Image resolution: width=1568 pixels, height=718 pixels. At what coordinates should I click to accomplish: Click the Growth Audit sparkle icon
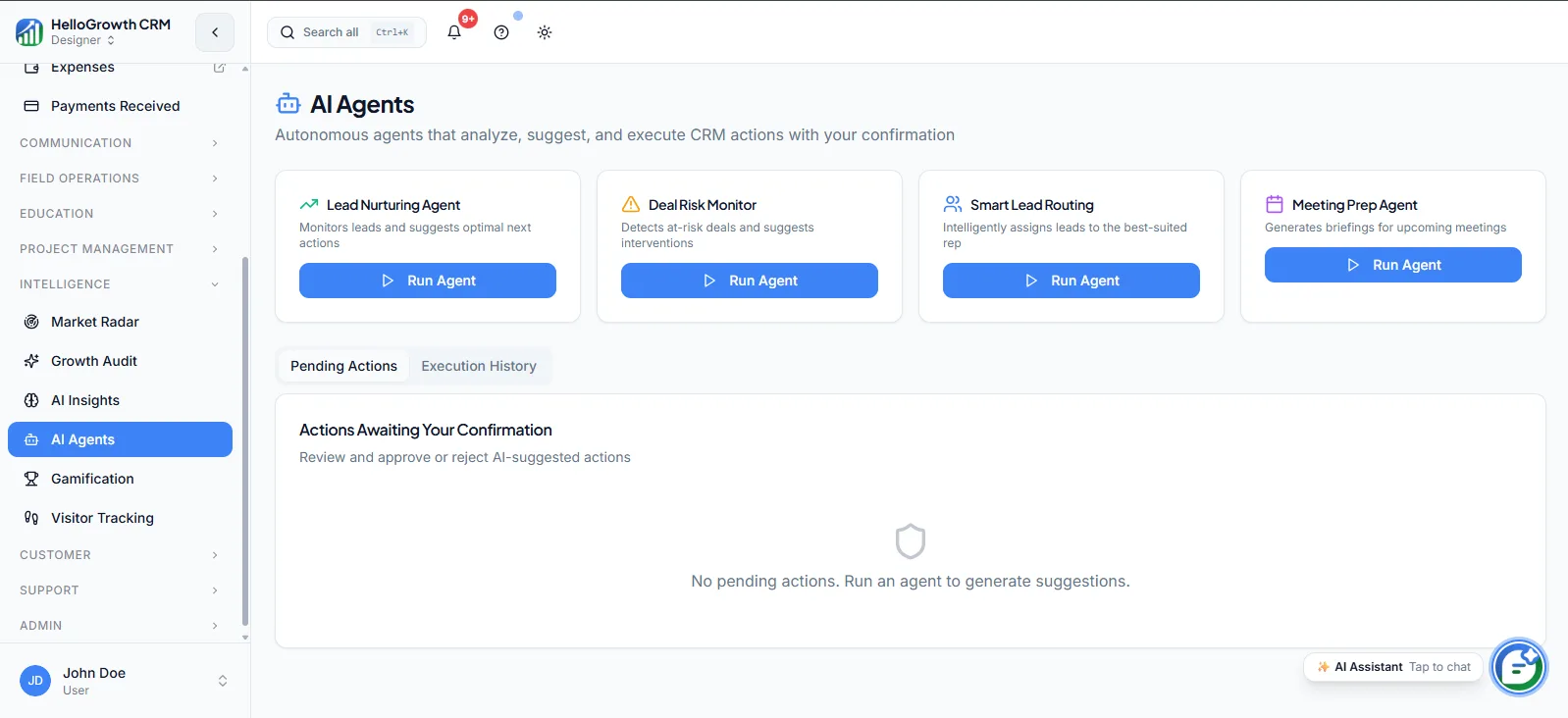(31, 361)
